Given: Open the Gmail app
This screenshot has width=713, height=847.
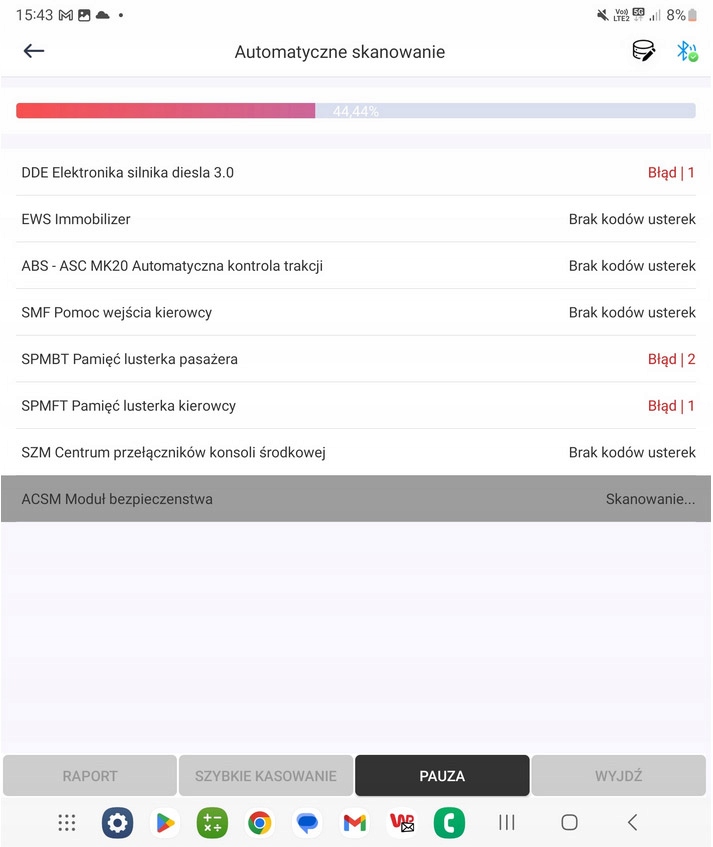Looking at the screenshot, I should (x=354, y=822).
